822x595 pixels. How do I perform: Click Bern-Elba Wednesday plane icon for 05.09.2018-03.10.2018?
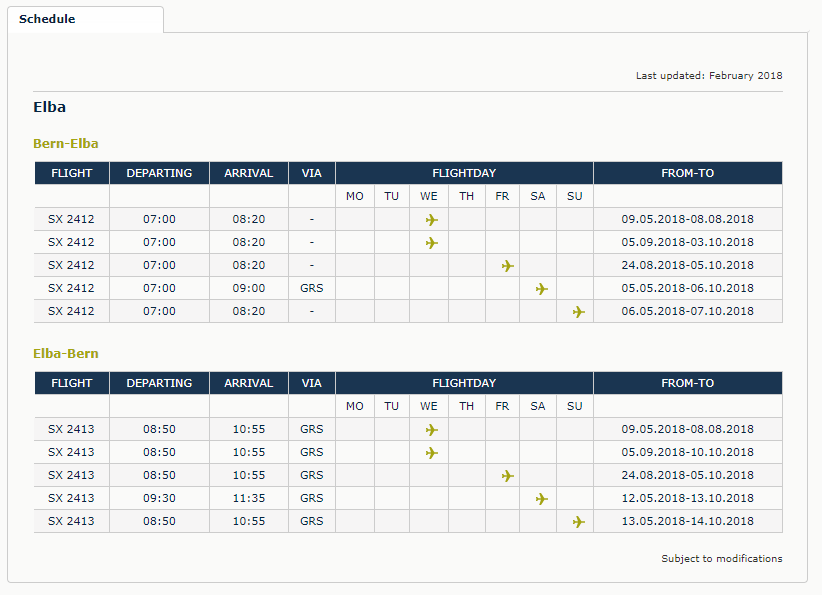[x=431, y=243]
